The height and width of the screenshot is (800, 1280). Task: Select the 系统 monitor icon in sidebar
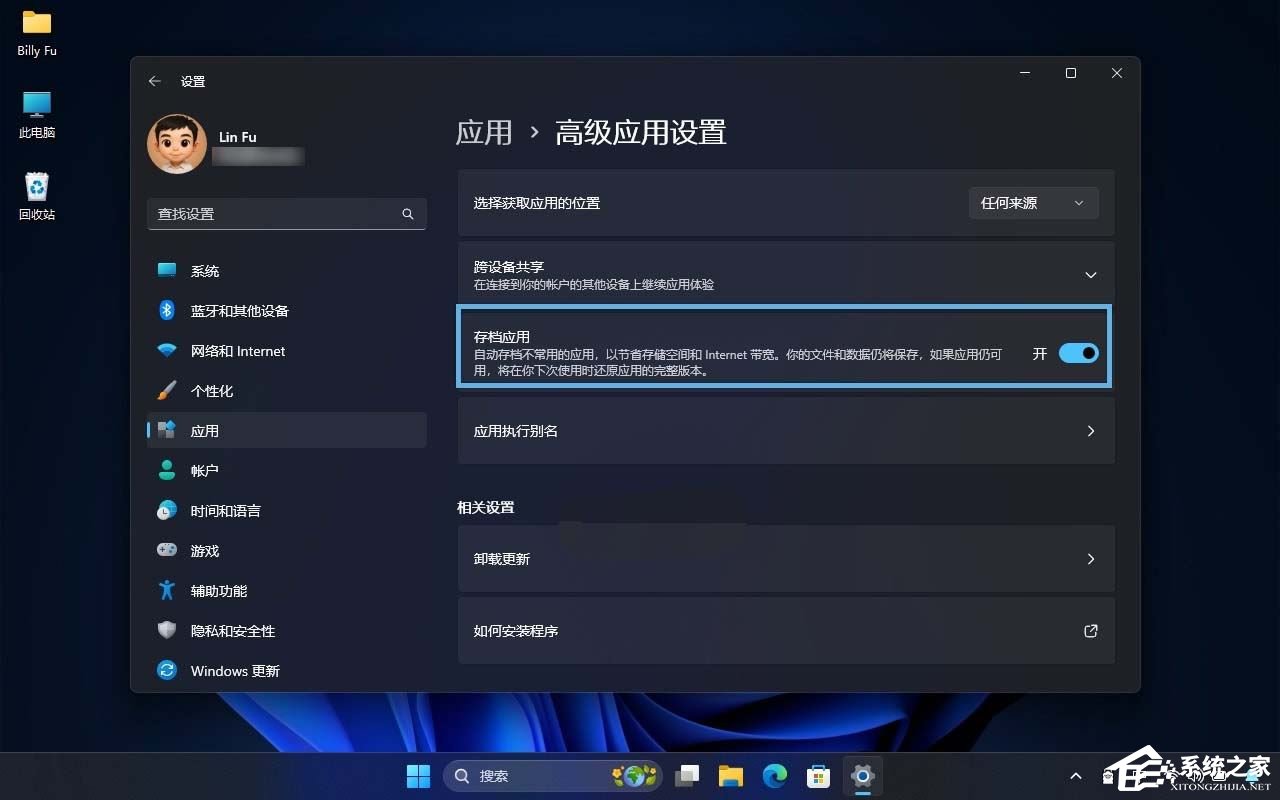point(166,270)
